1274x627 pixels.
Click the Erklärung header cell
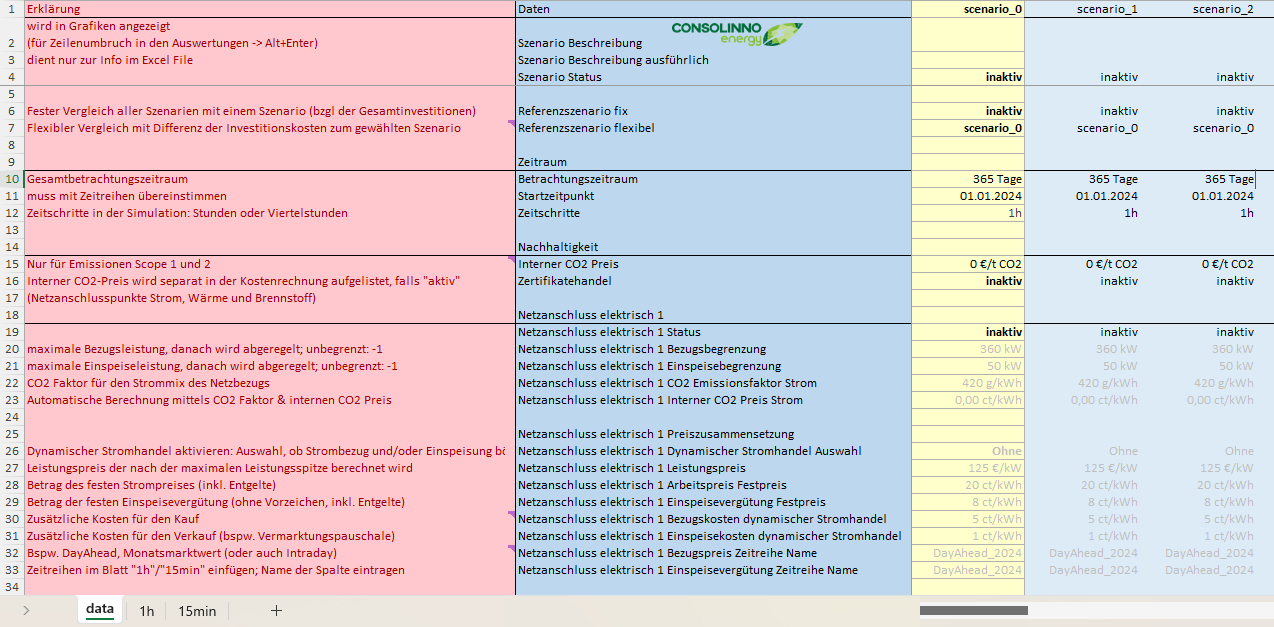coord(269,9)
